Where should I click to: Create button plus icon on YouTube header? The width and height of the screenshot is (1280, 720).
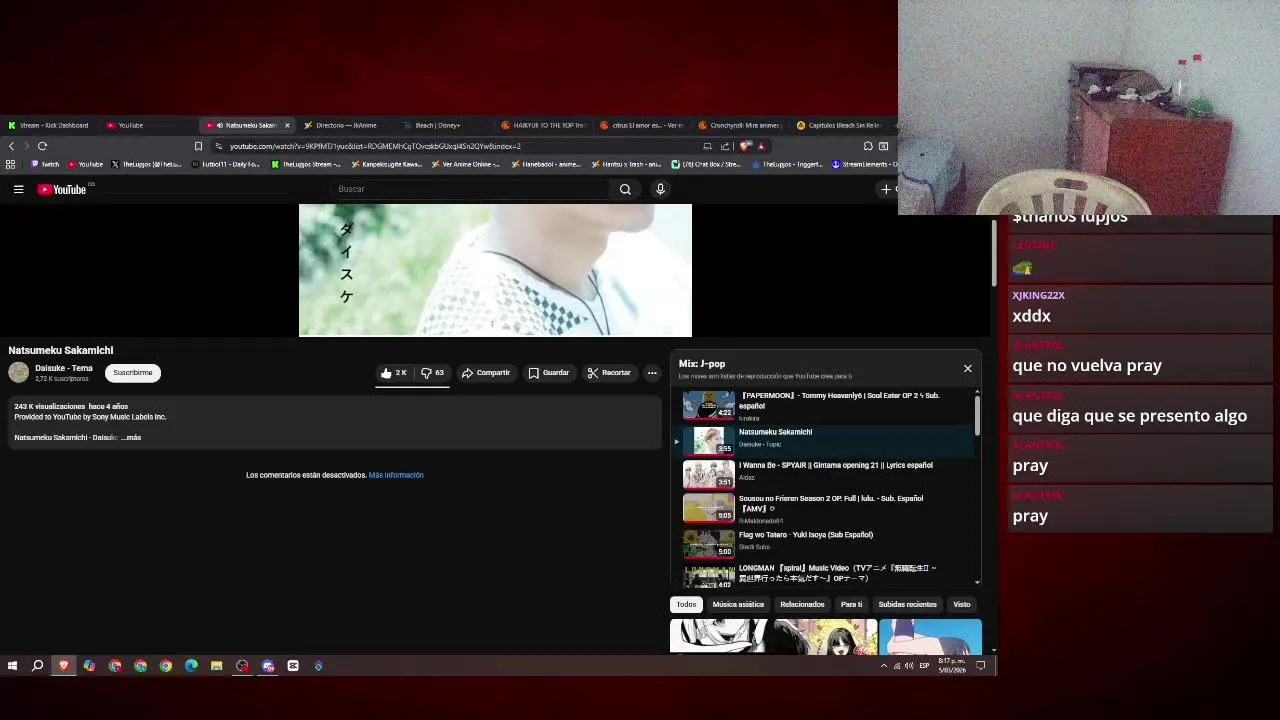click(886, 189)
